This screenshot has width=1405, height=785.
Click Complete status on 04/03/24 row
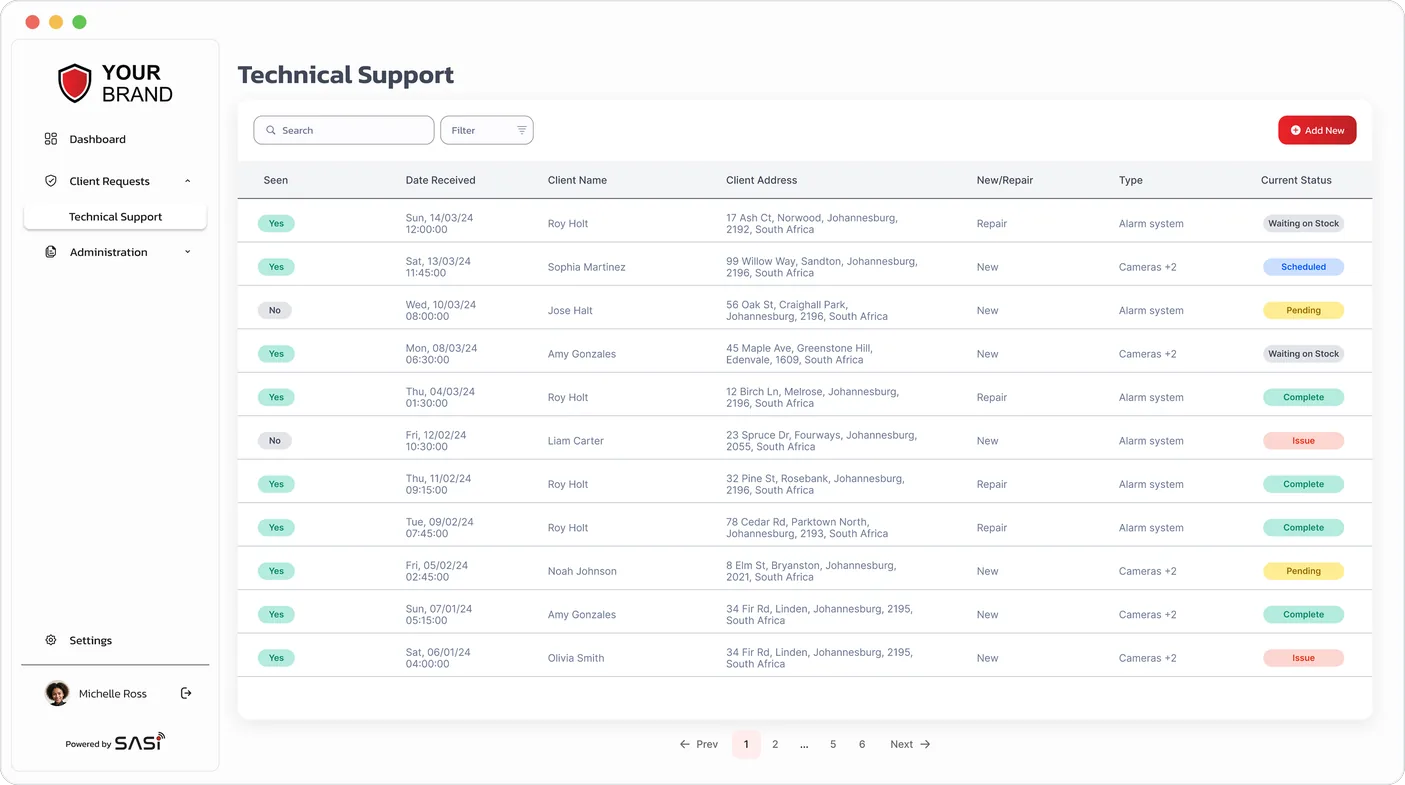pyautogui.click(x=1303, y=397)
